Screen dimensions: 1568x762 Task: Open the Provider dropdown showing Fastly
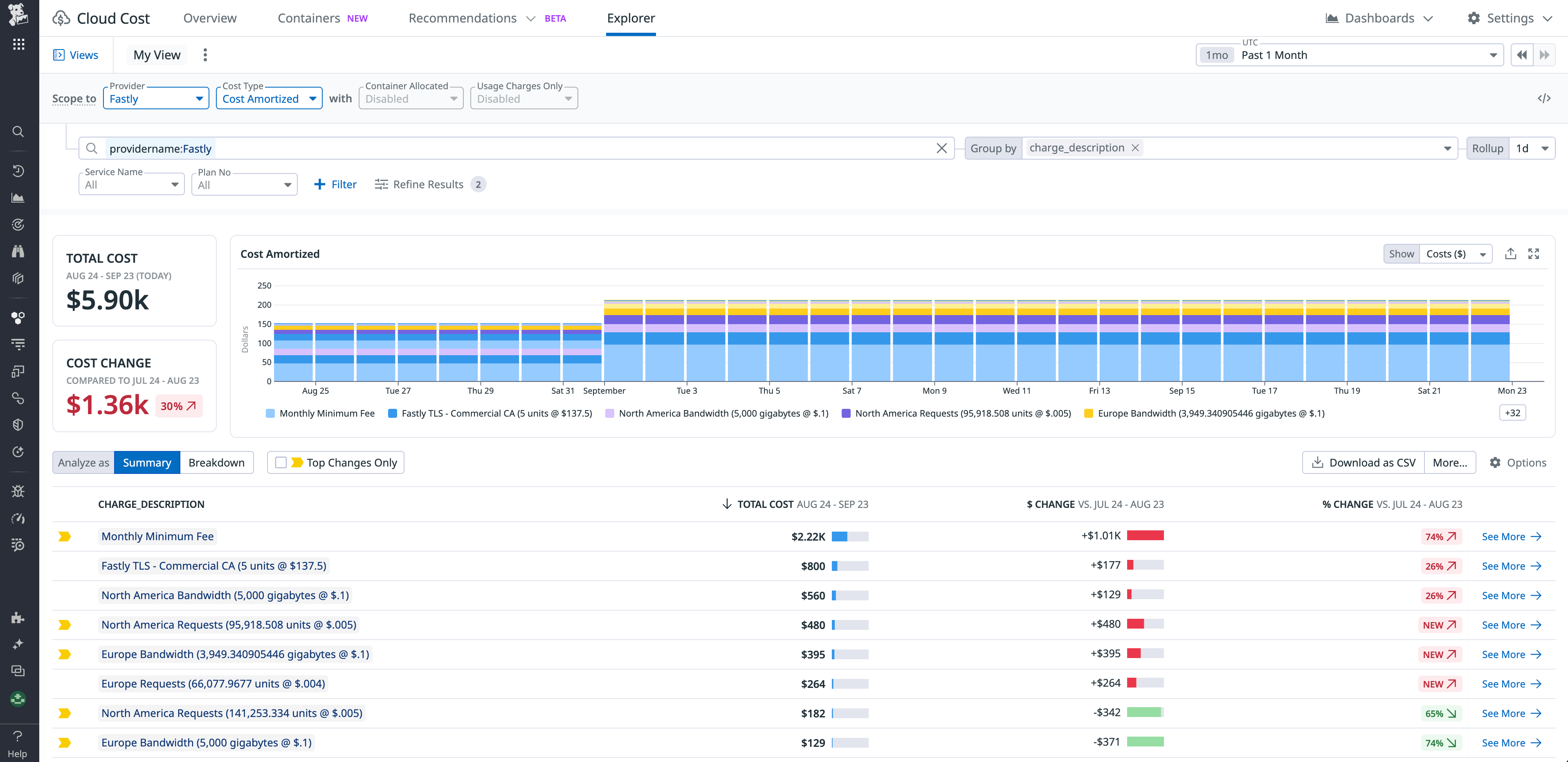[156, 98]
